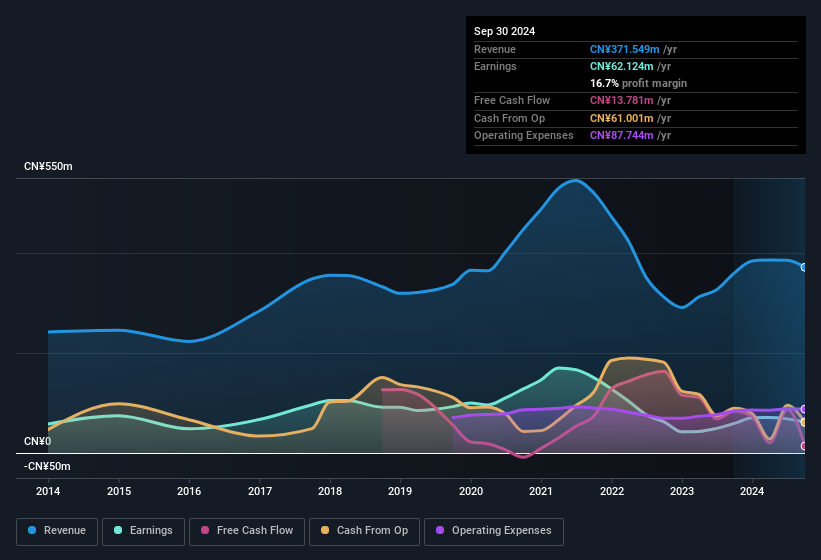
Task: Click the 2024 x-axis year label
Action: [x=752, y=491]
